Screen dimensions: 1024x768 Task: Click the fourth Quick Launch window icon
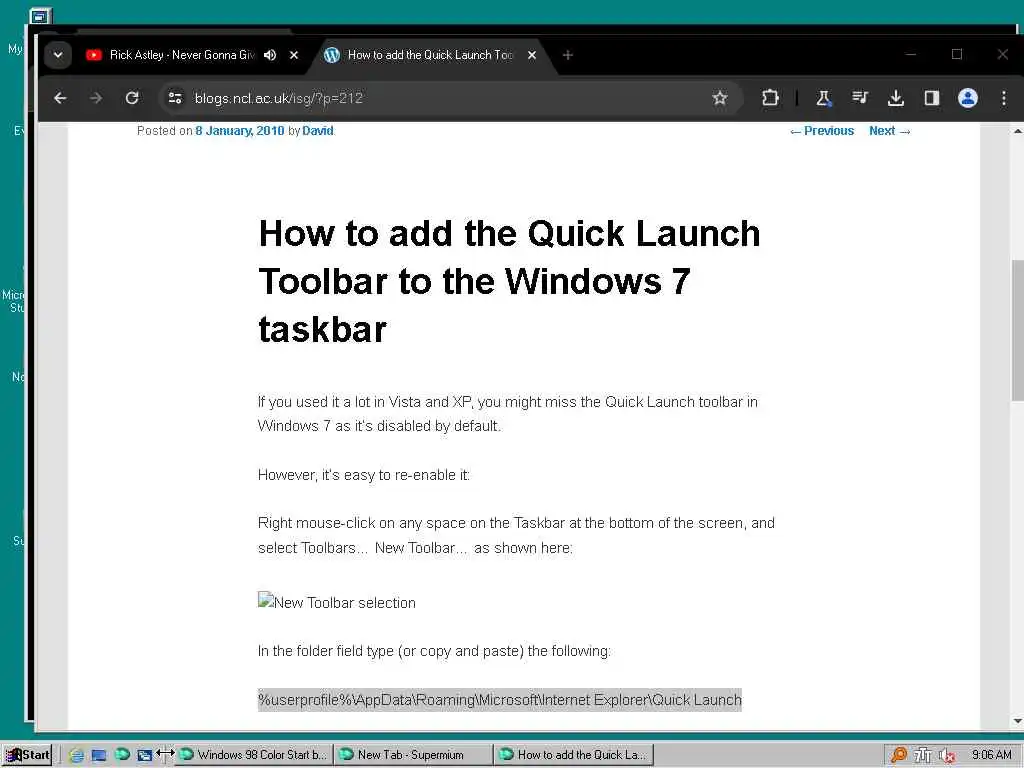click(144, 755)
